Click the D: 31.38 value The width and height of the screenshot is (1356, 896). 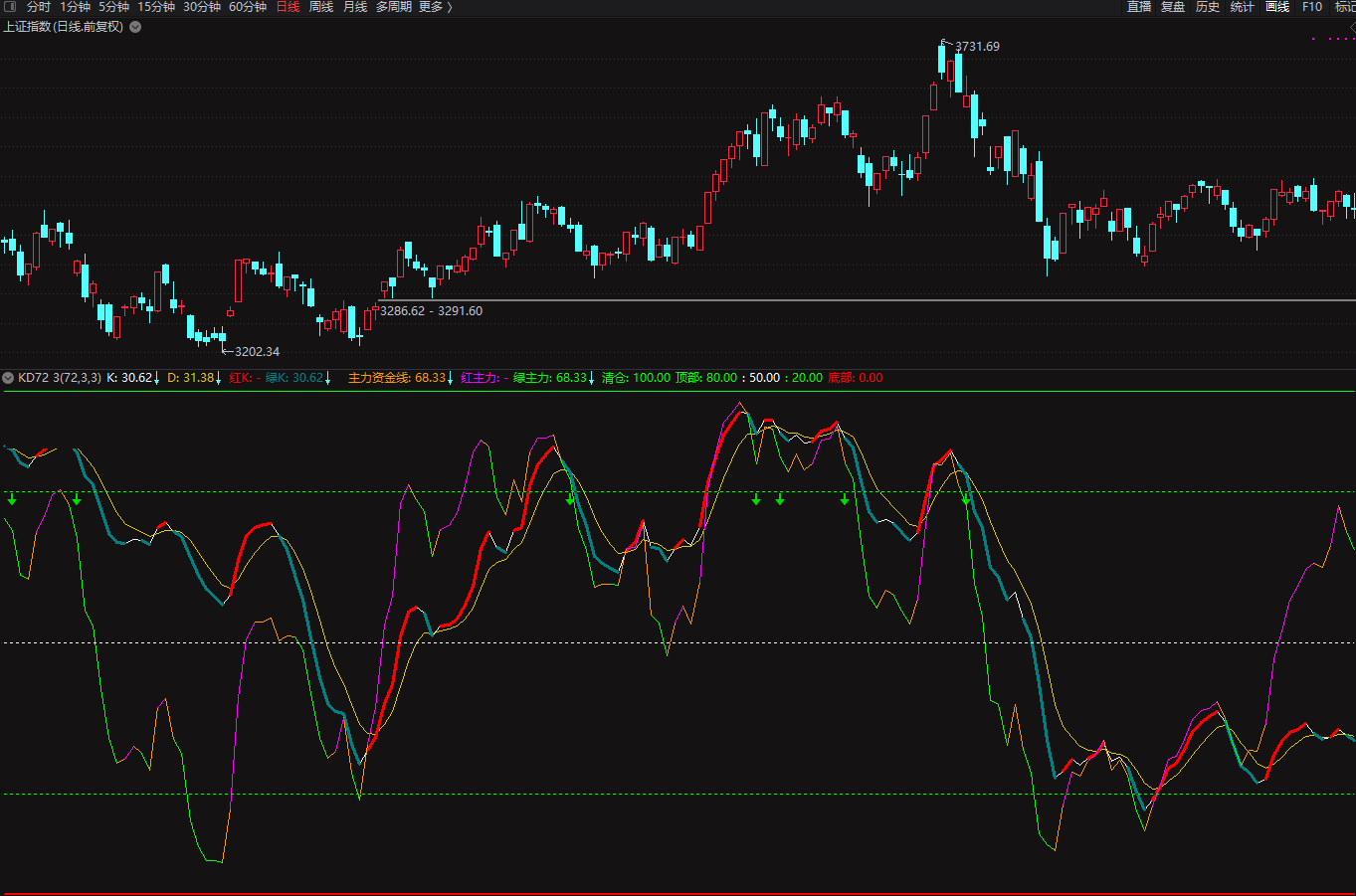pos(191,378)
